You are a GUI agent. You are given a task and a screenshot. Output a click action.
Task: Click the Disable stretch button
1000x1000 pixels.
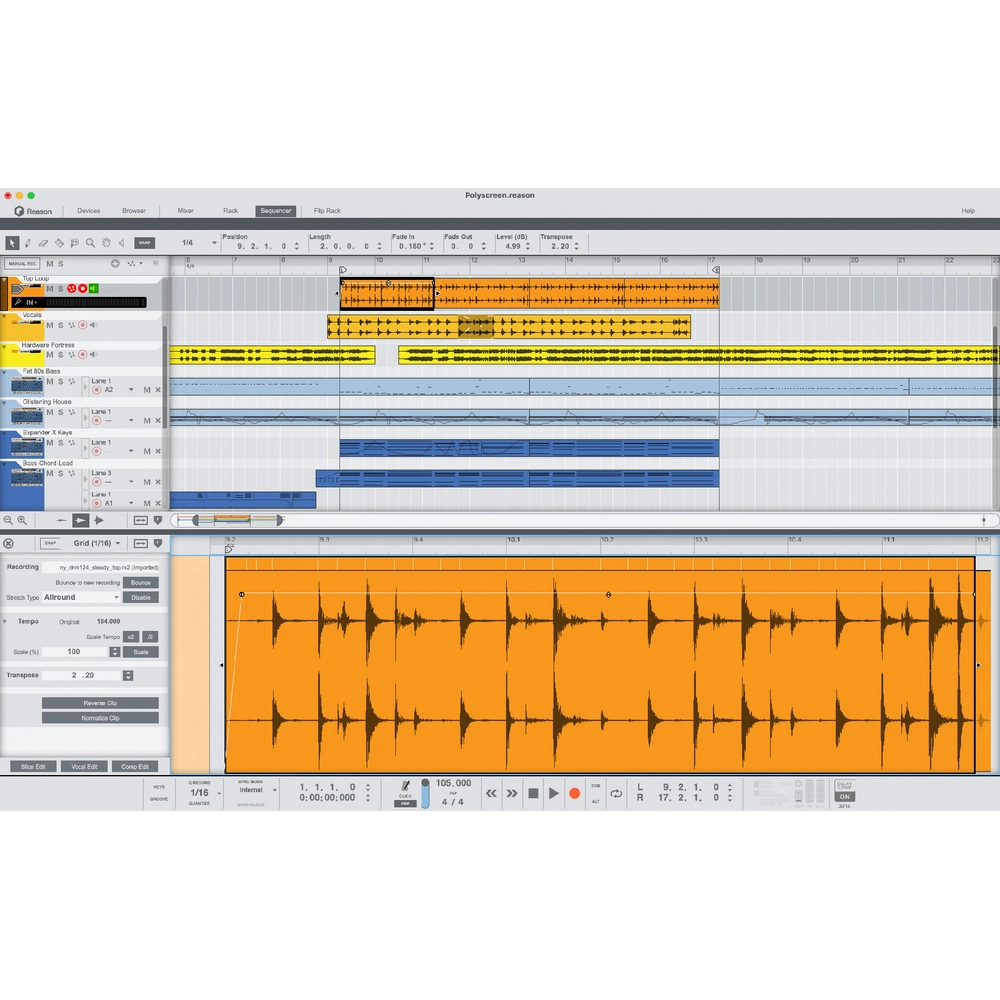(141, 598)
